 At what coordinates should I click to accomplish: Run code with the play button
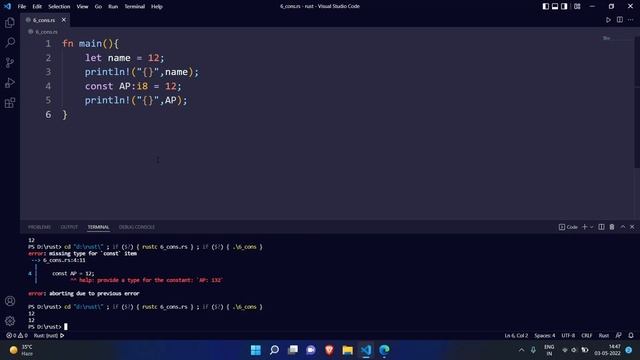[x=608, y=20]
